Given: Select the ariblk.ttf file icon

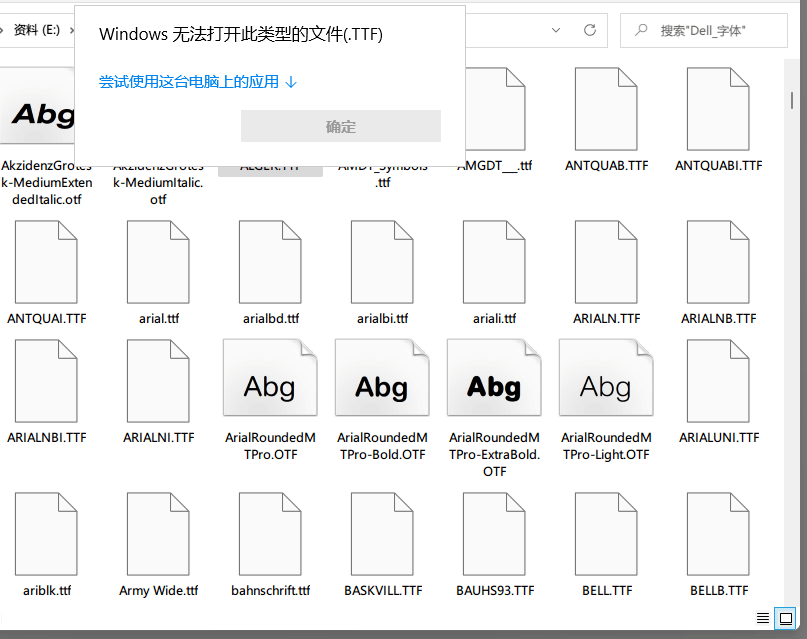Looking at the screenshot, I should point(46,534).
